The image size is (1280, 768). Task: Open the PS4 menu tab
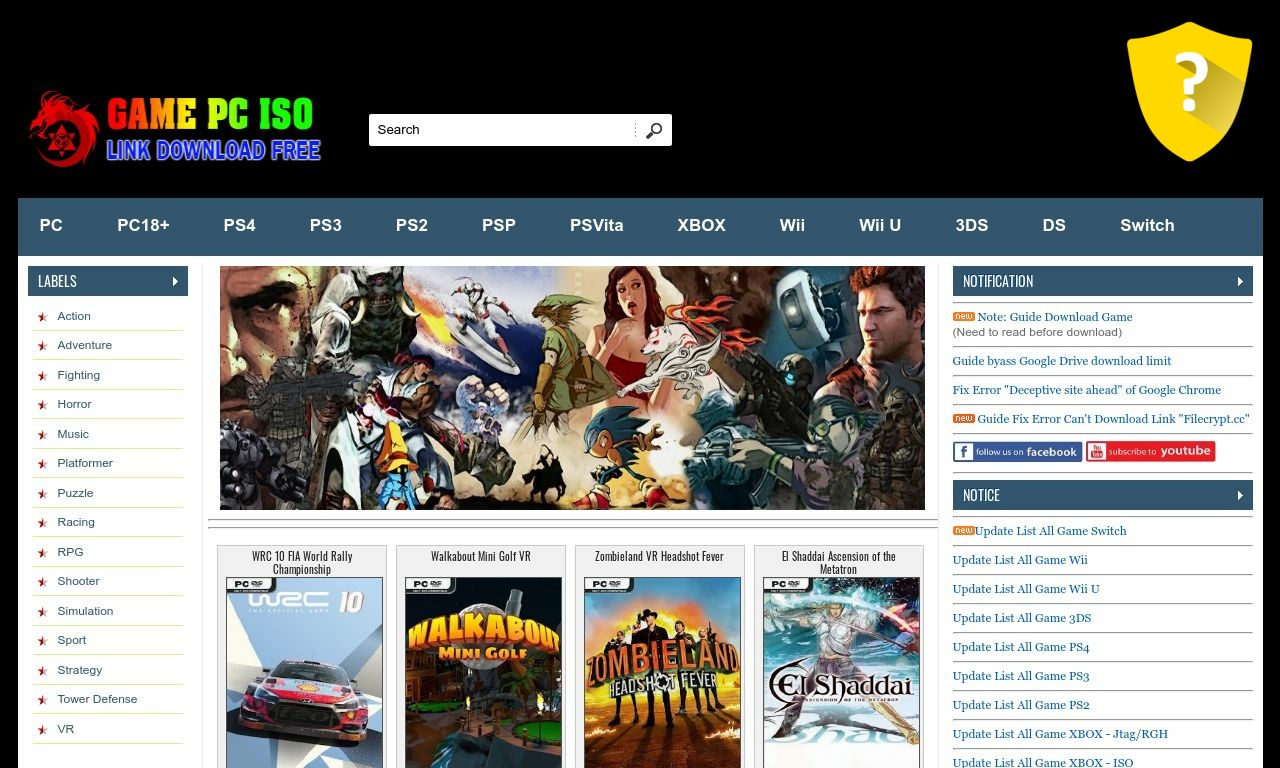[x=239, y=226]
